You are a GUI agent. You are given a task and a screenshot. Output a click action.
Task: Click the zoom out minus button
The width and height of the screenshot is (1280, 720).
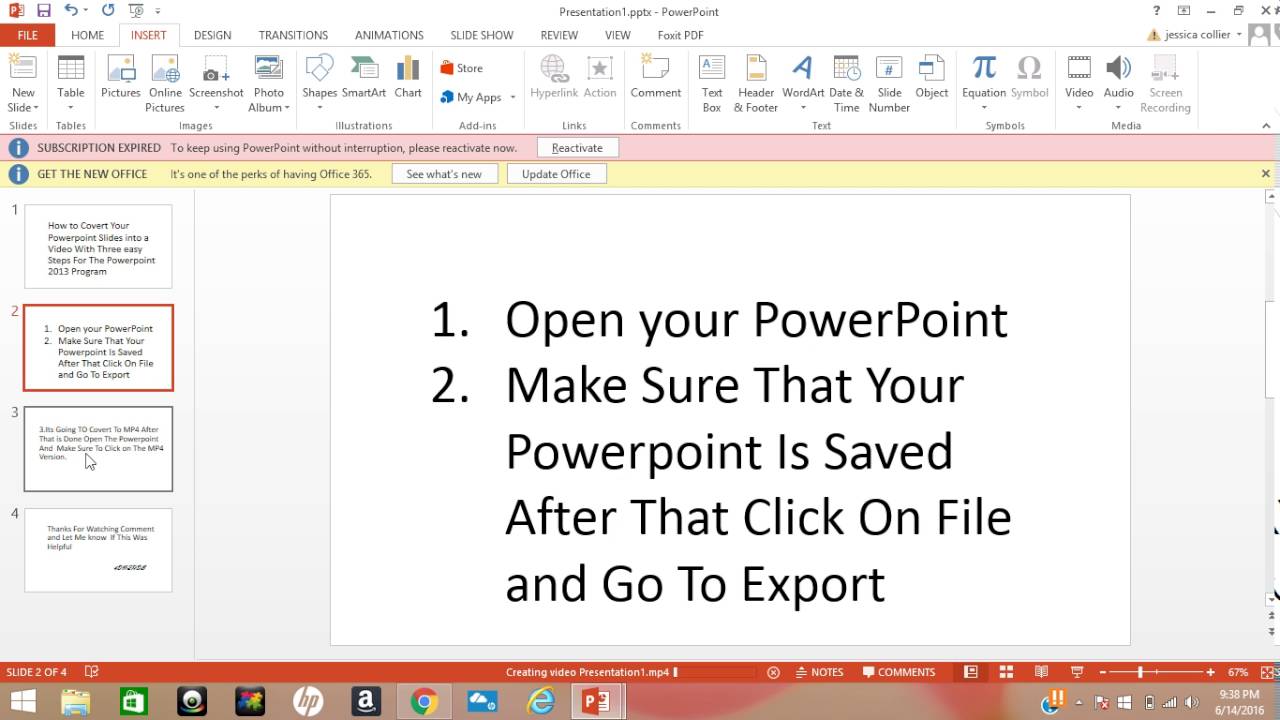tap(1104, 672)
